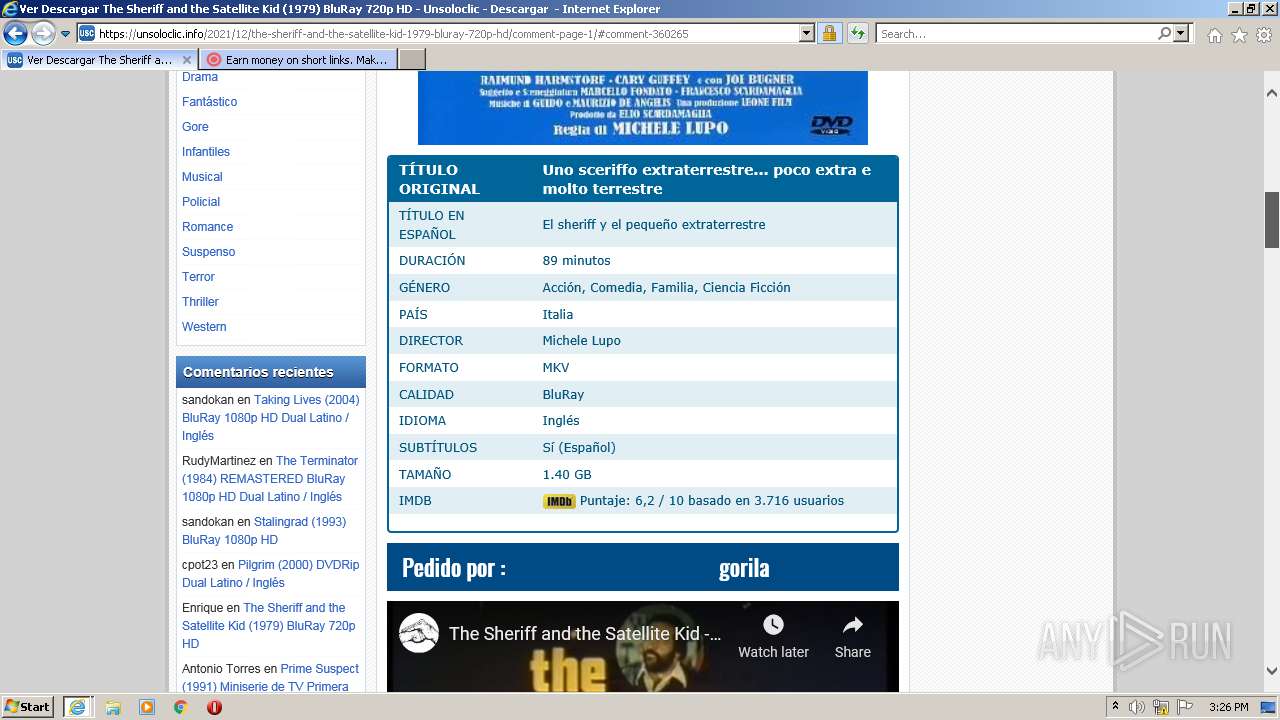Open Favorites star icon
This screenshot has height=720, width=1280.
(1239, 35)
